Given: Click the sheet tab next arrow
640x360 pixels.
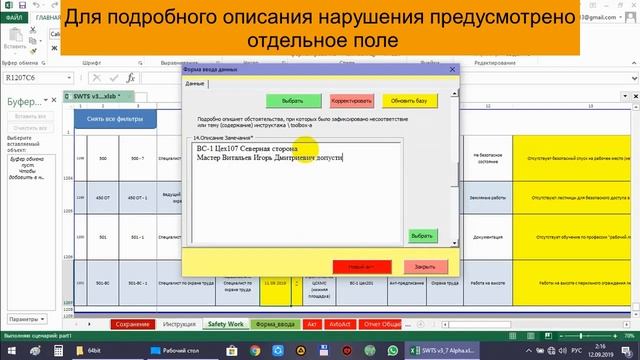Looking at the screenshot, I should 89,324.
